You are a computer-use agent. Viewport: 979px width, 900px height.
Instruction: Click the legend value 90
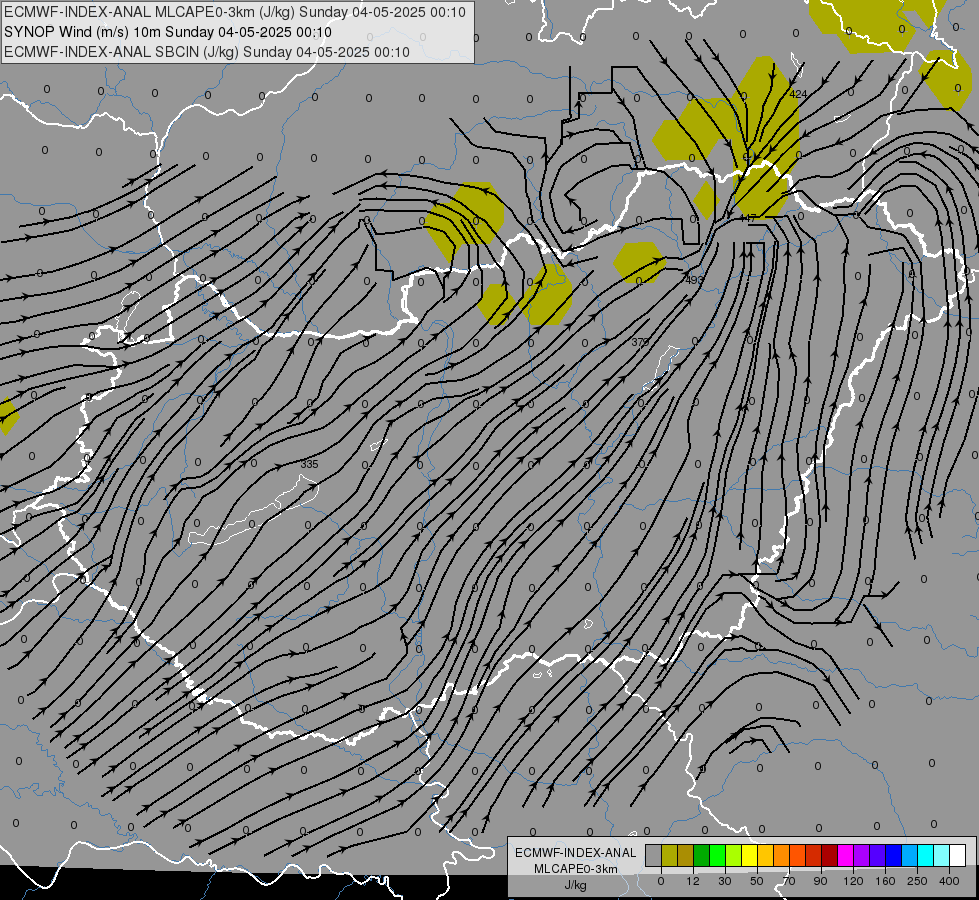tap(820, 881)
